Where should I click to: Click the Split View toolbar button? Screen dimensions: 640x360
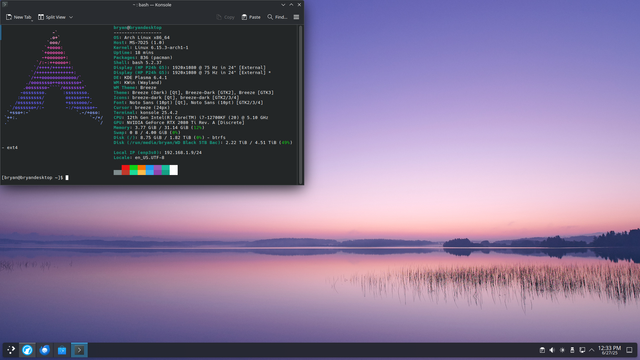click(x=52, y=17)
